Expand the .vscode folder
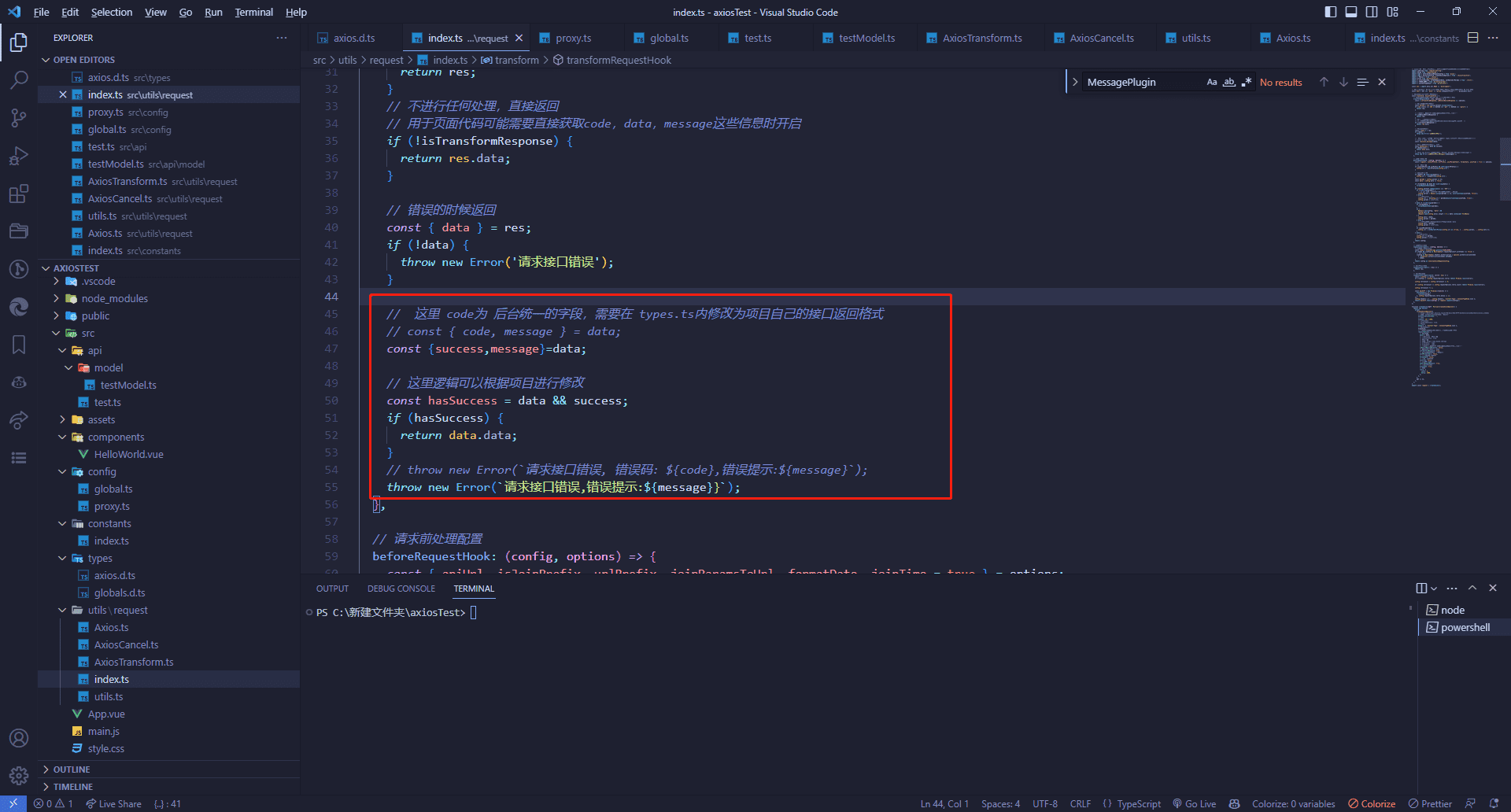This screenshot has width=1511, height=812. [56, 281]
